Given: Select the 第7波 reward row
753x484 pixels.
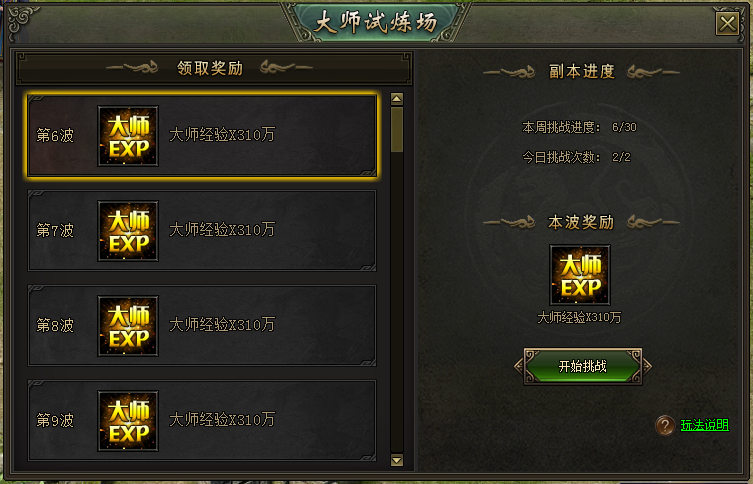Looking at the screenshot, I should tap(202, 231).
